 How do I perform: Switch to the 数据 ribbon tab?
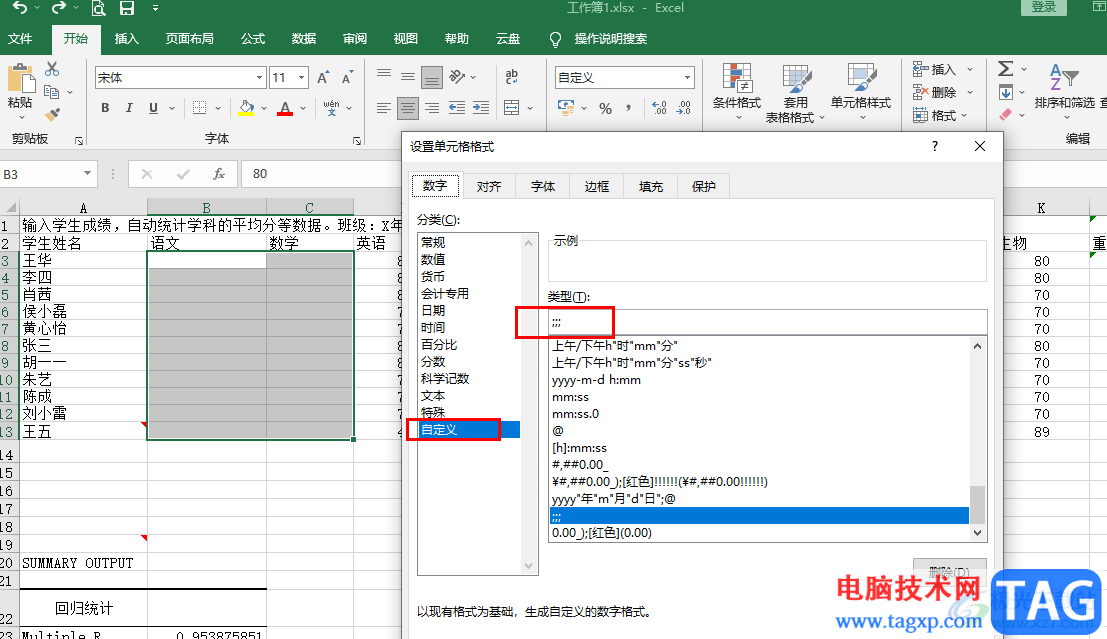point(304,39)
